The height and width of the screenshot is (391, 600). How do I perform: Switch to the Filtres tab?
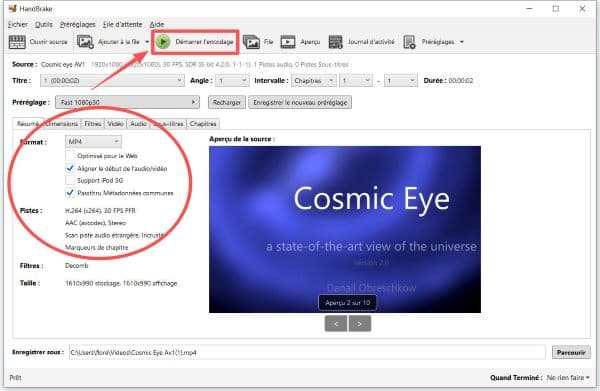click(x=93, y=124)
